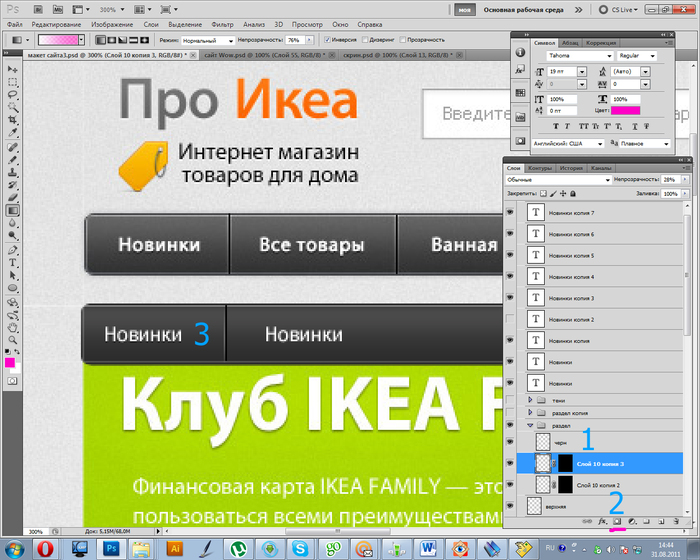Collapse the раздел layer group
The height and width of the screenshot is (560, 700).
pyautogui.click(x=530, y=425)
